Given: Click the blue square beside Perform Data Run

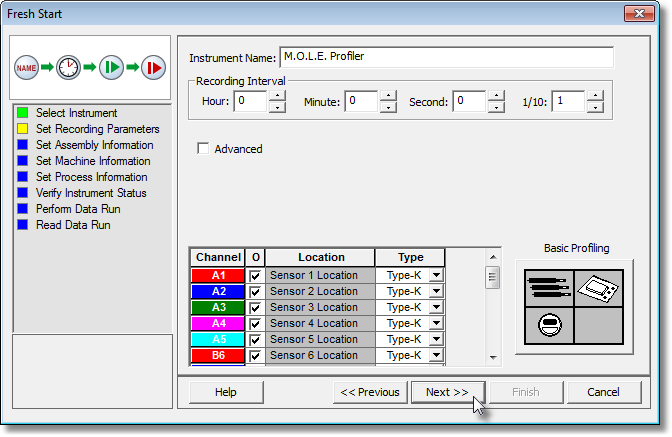Looking at the screenshot, I should coord(23,209).
